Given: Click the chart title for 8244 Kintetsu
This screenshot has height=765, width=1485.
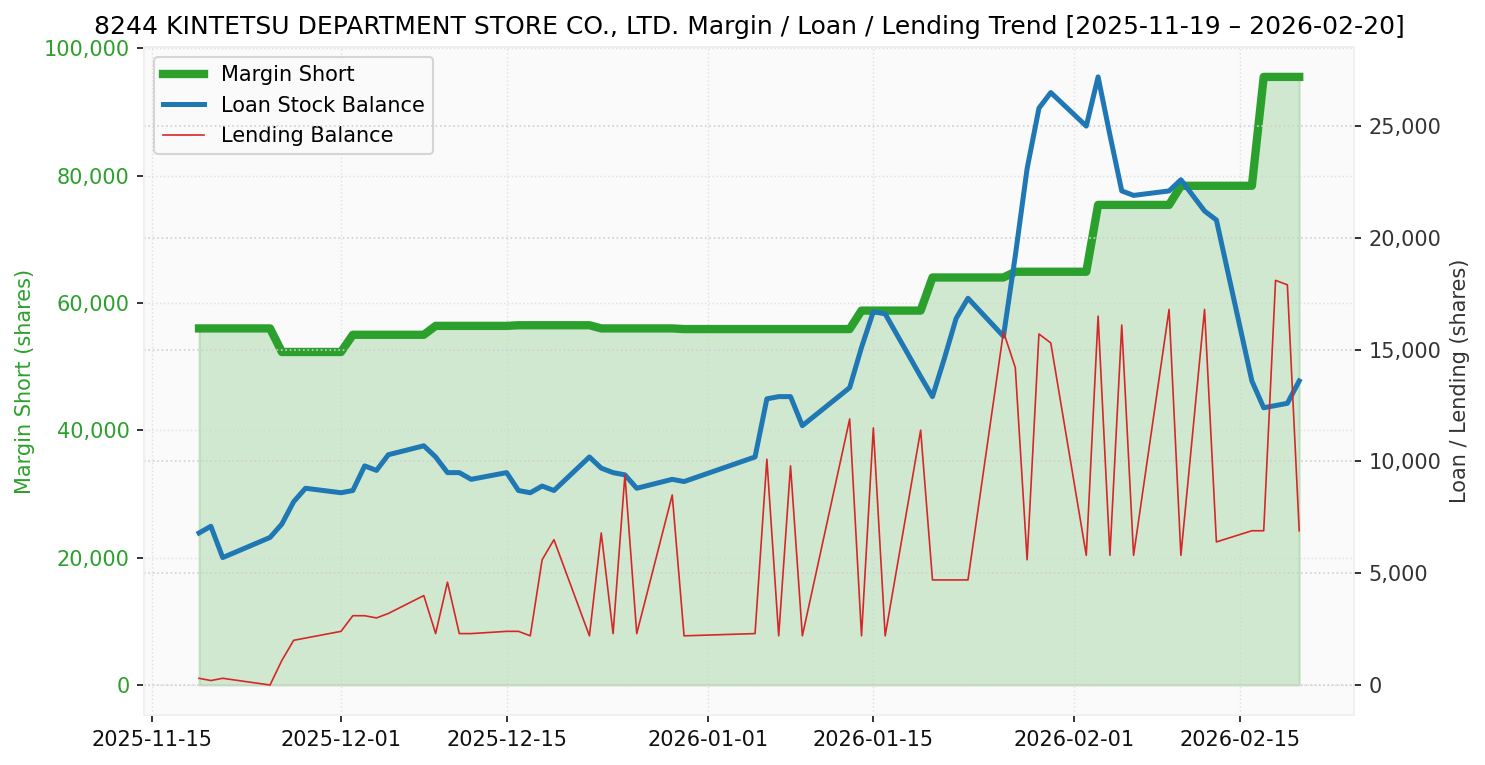Looking at the screenshot, I should pos(749,26).
